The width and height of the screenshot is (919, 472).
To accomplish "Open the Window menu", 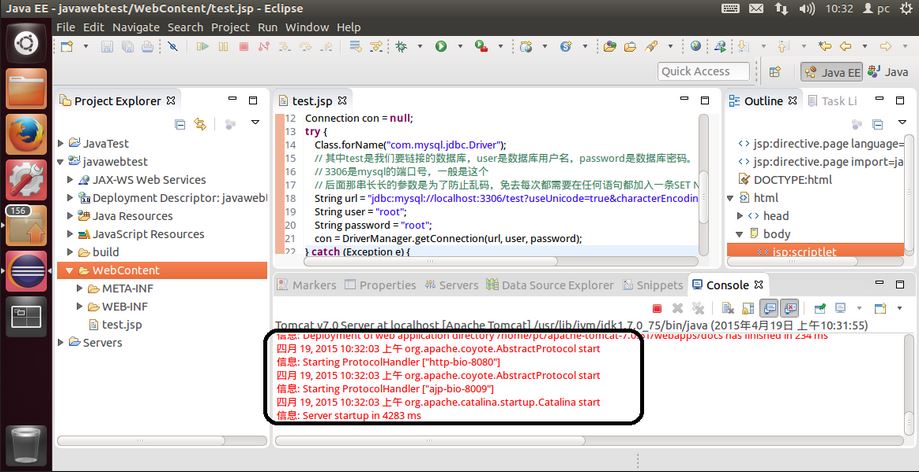I will point(307,27).
